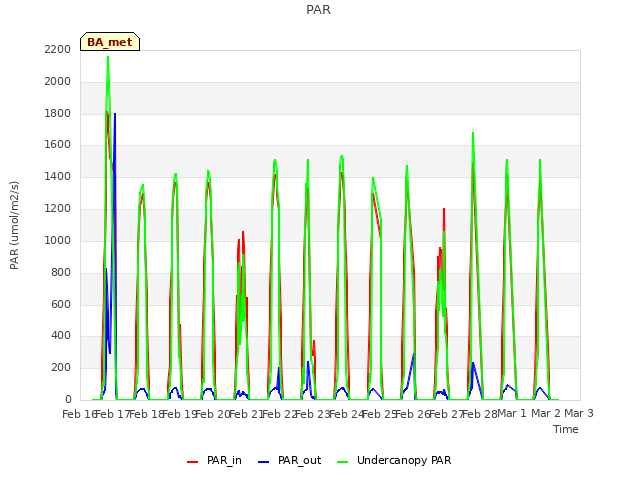Screen dimensions: 640x480
Task: Click the tallest green peak above 2000
Action: pyautogui.click(x=108, y=58)
